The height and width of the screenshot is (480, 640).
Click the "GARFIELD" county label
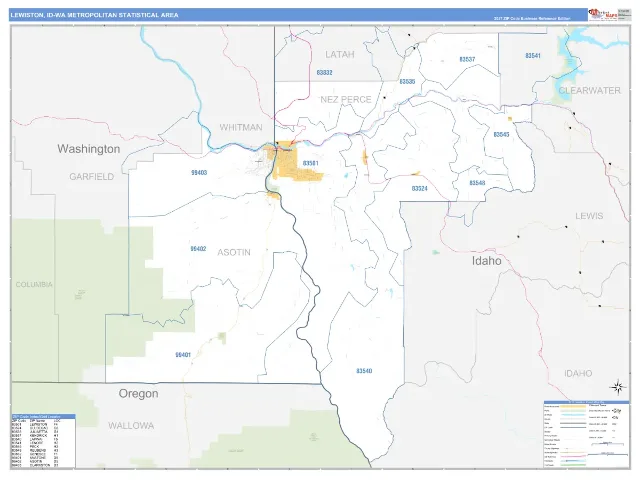coord(91,177)
